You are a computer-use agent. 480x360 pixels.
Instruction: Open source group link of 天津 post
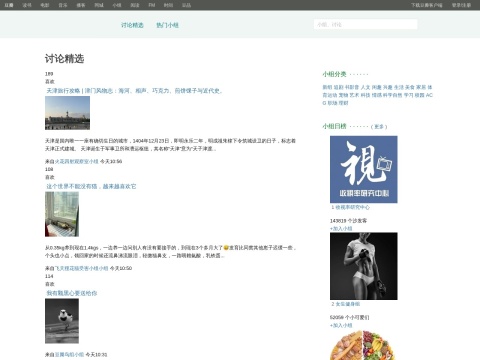coord(77,161)
